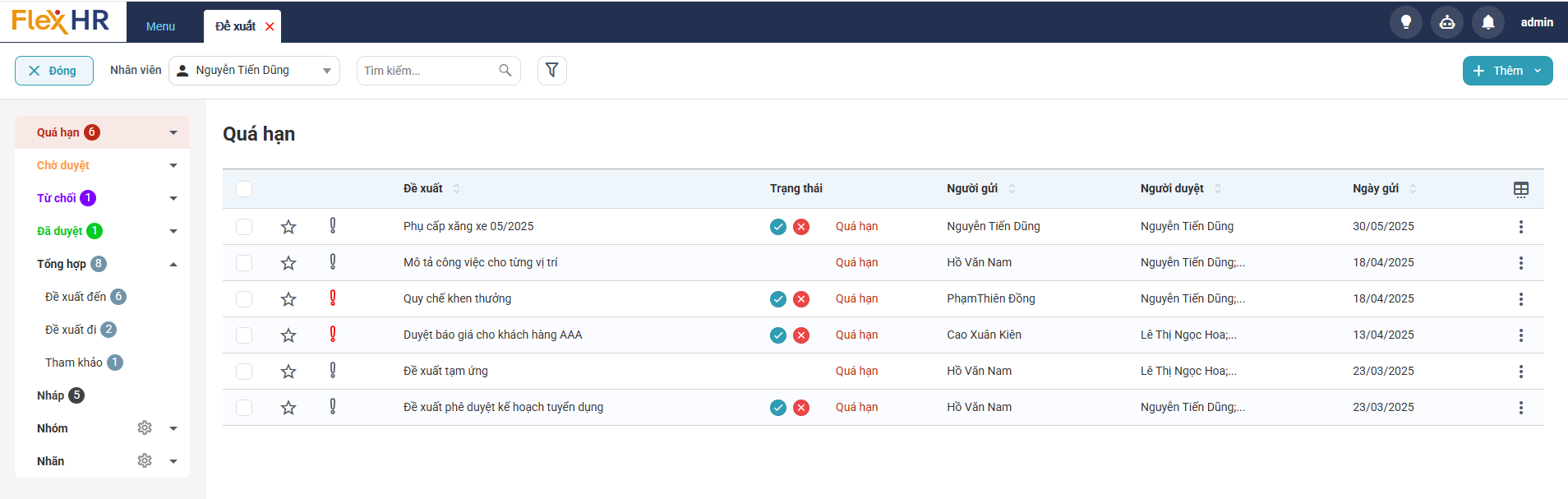Open the notifications bell
Image resolution: width=1568 pixels, height=499 pixels.
coord(1488,22)
